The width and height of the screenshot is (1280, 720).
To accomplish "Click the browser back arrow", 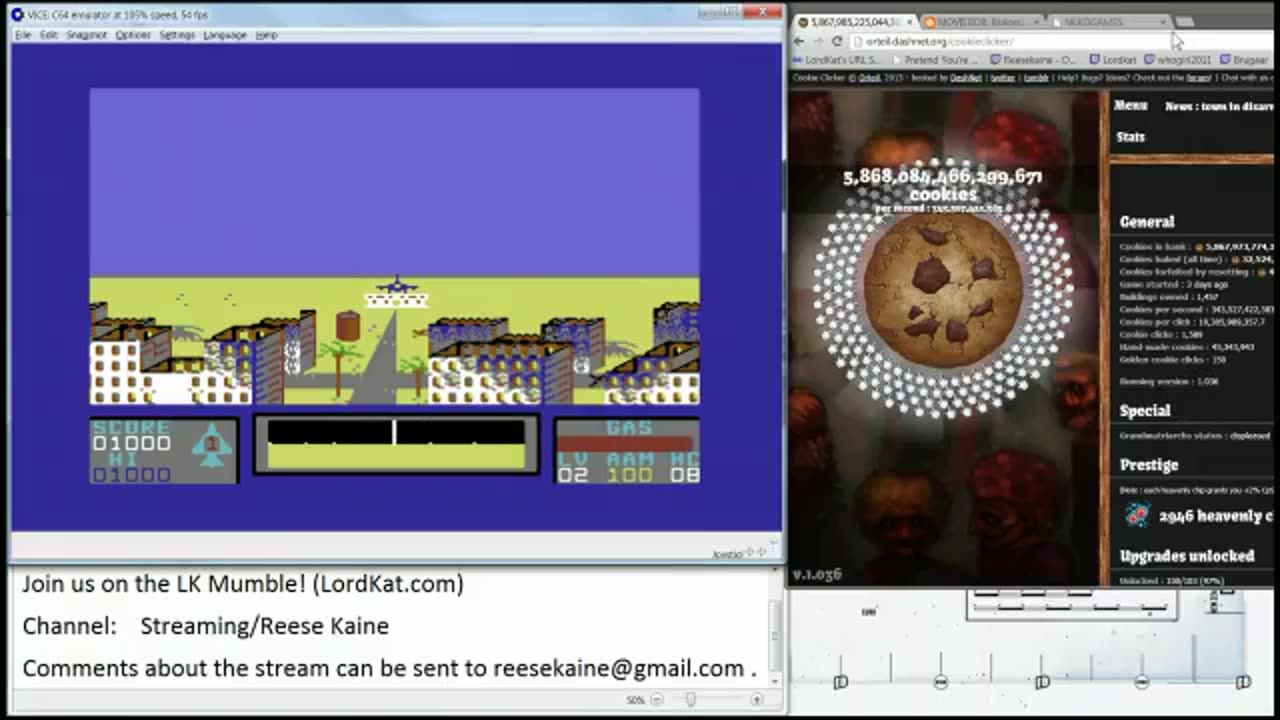I will (799, 41).
